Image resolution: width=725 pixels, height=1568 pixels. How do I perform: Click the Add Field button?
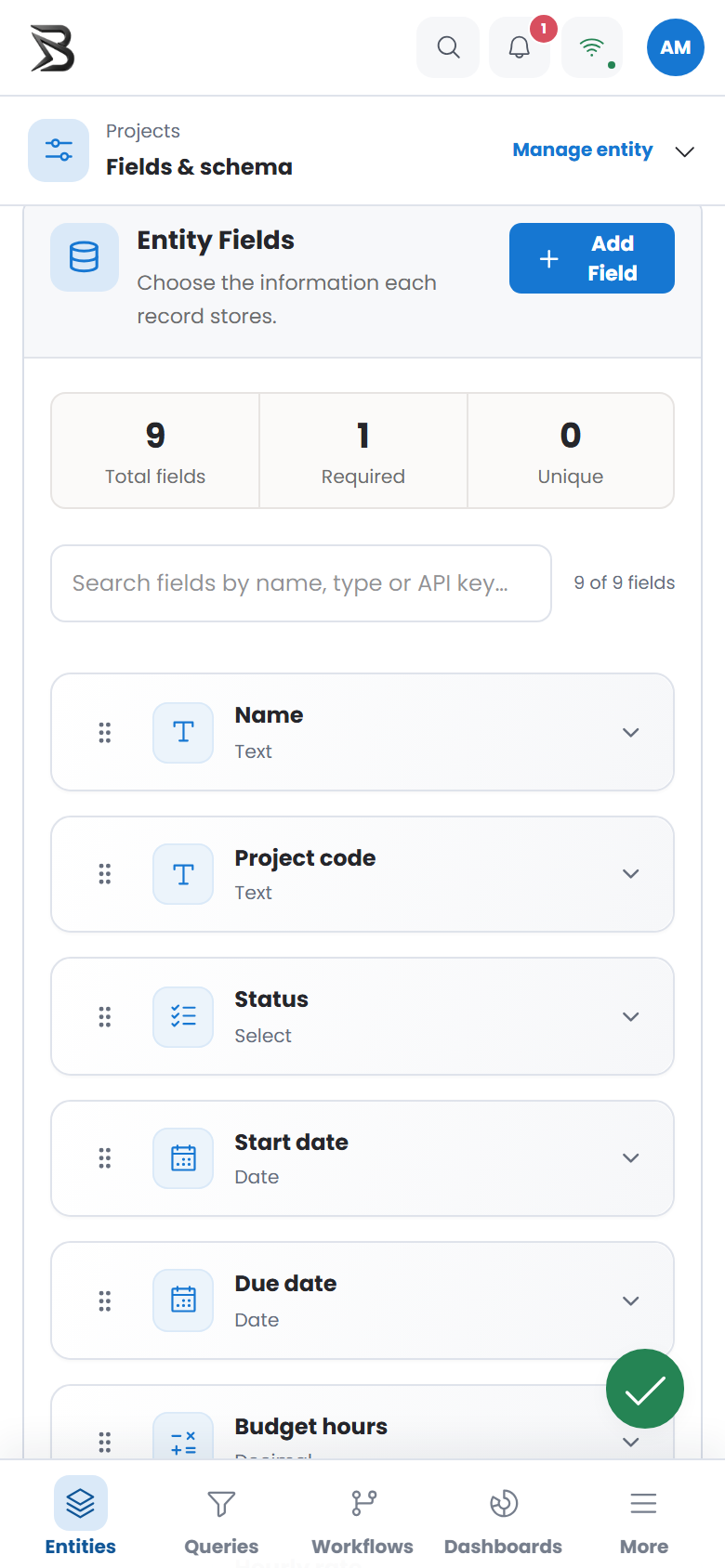tap(592, 258)
